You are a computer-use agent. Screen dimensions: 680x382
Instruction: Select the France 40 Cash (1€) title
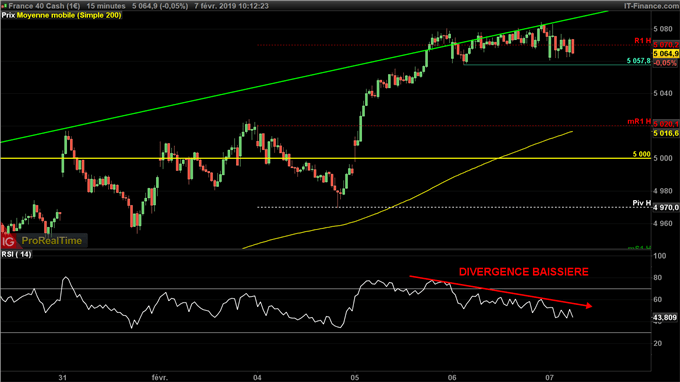pyautogui.click(x=44, y=6)
